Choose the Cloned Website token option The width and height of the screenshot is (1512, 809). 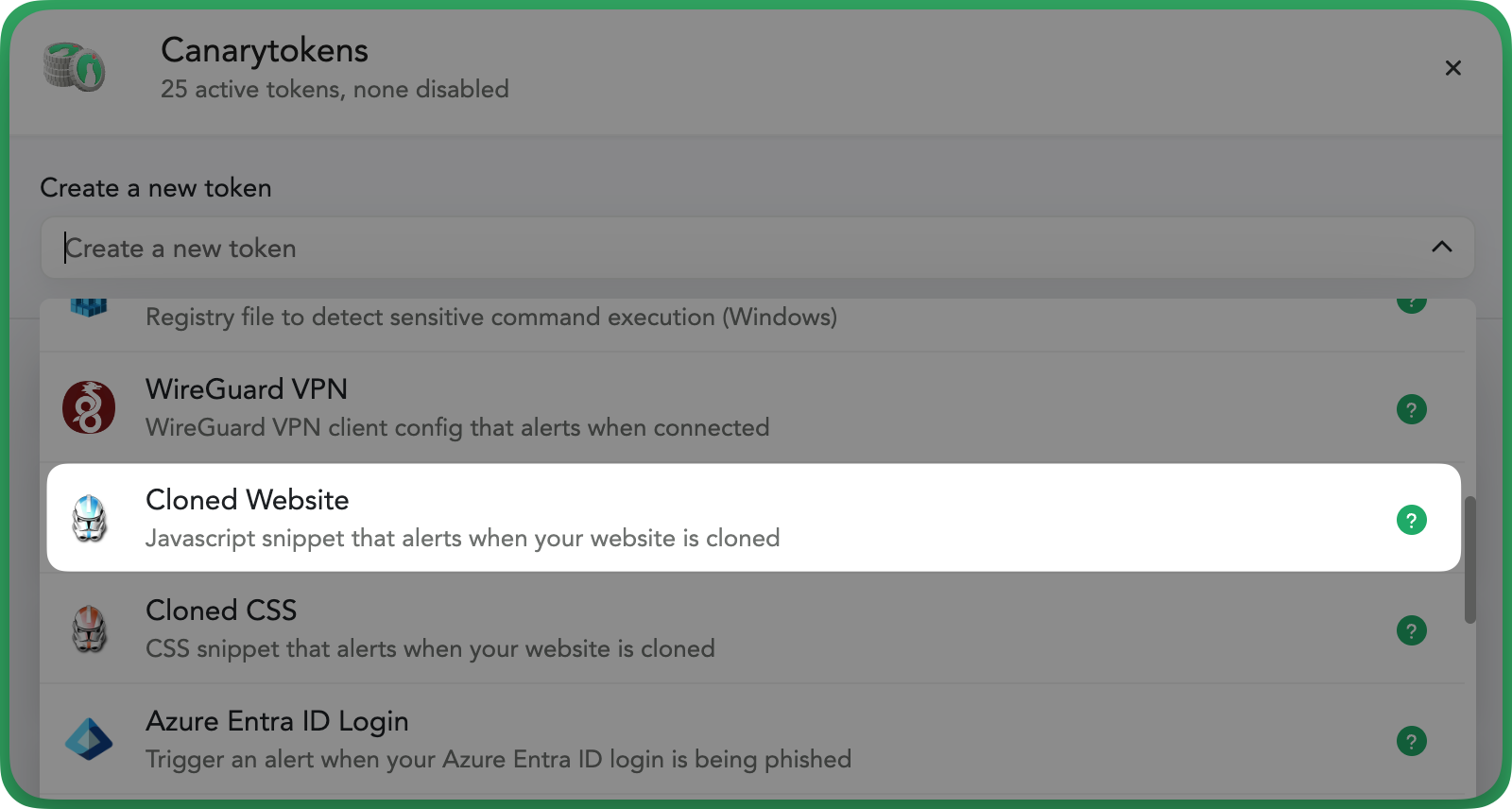(x=753, y=518)
